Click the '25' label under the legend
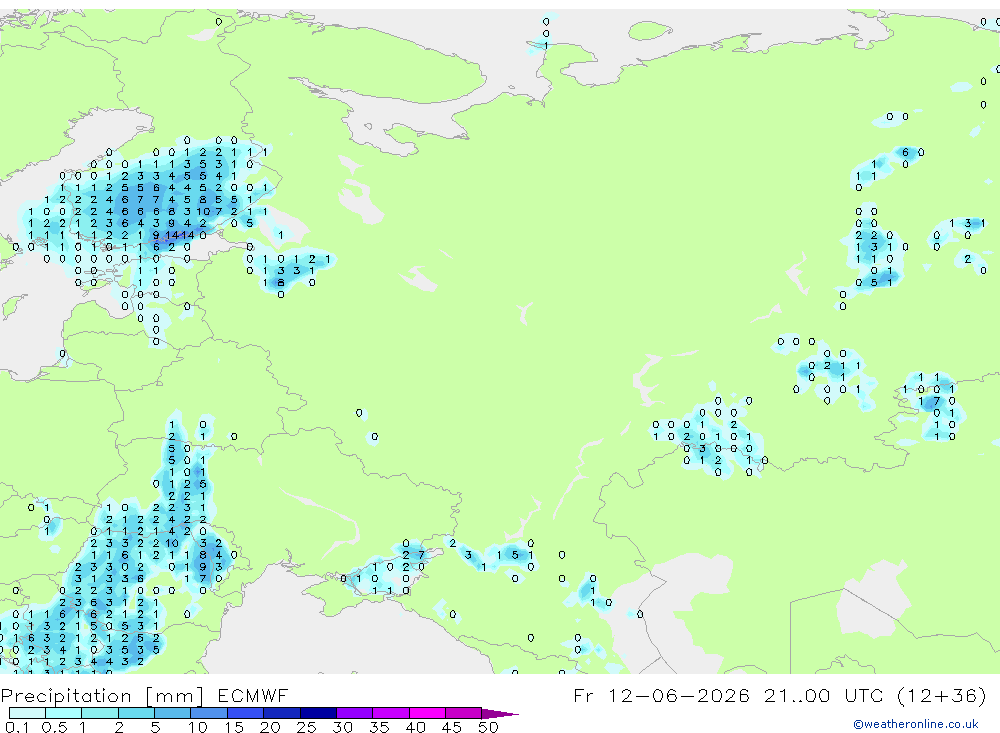This screenshot has height=733, width=1000. 306,727
